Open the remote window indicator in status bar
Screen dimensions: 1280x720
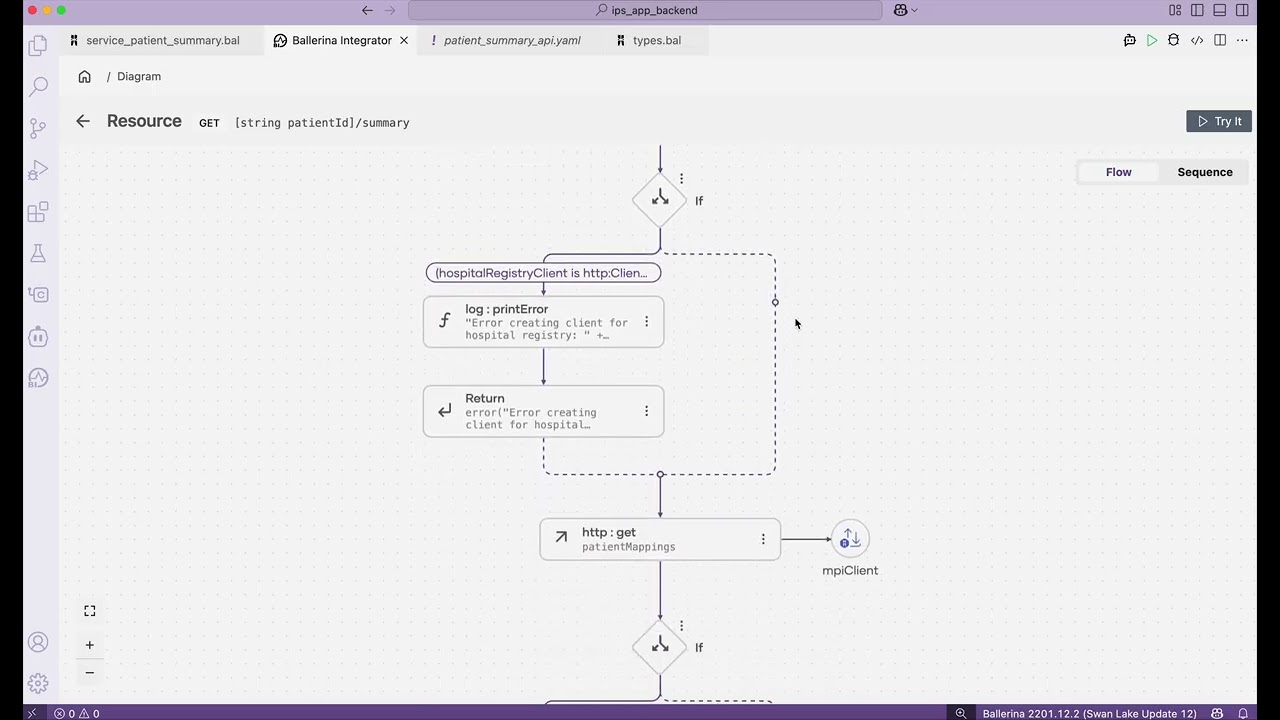[32, 713]
